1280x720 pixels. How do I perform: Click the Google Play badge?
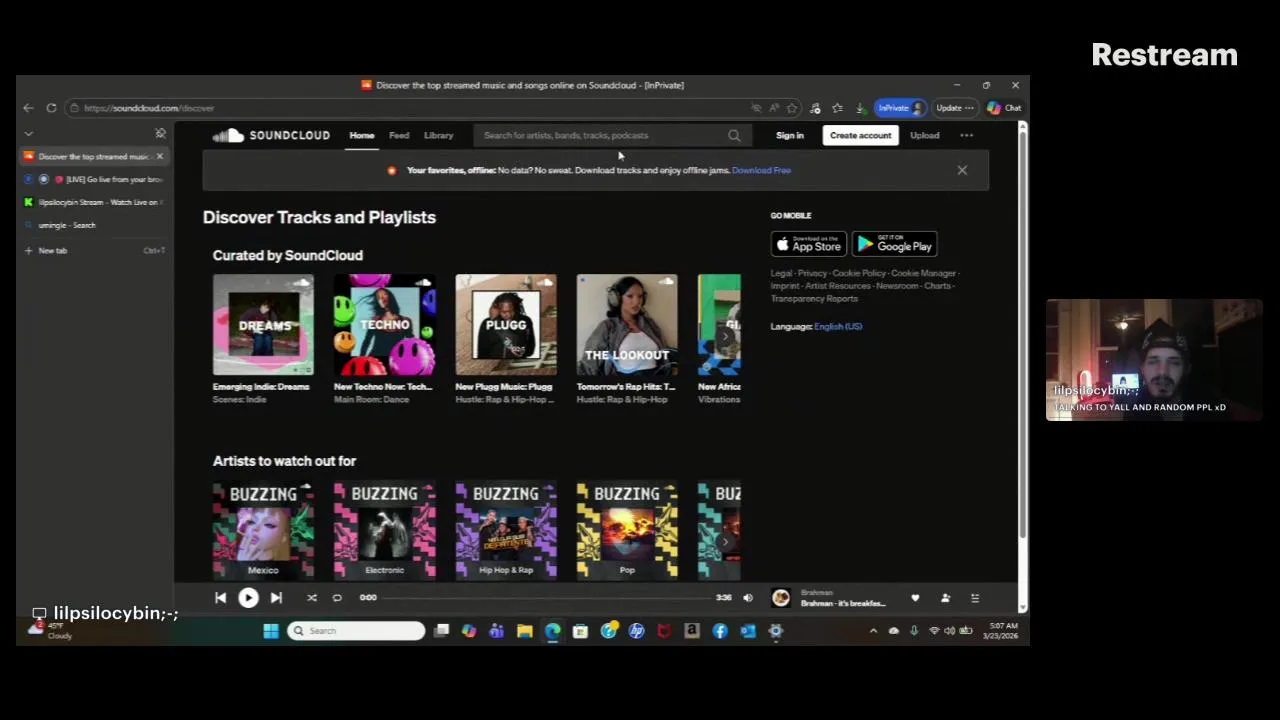(894, 245)
